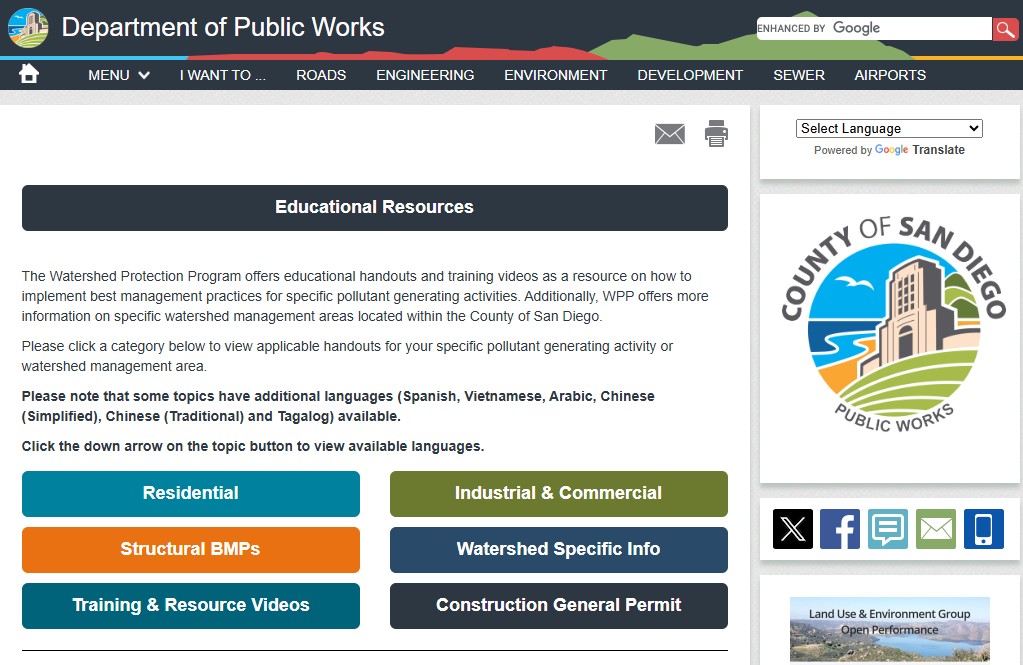Click the green envelope contact icon

click(x=936, y=529)
